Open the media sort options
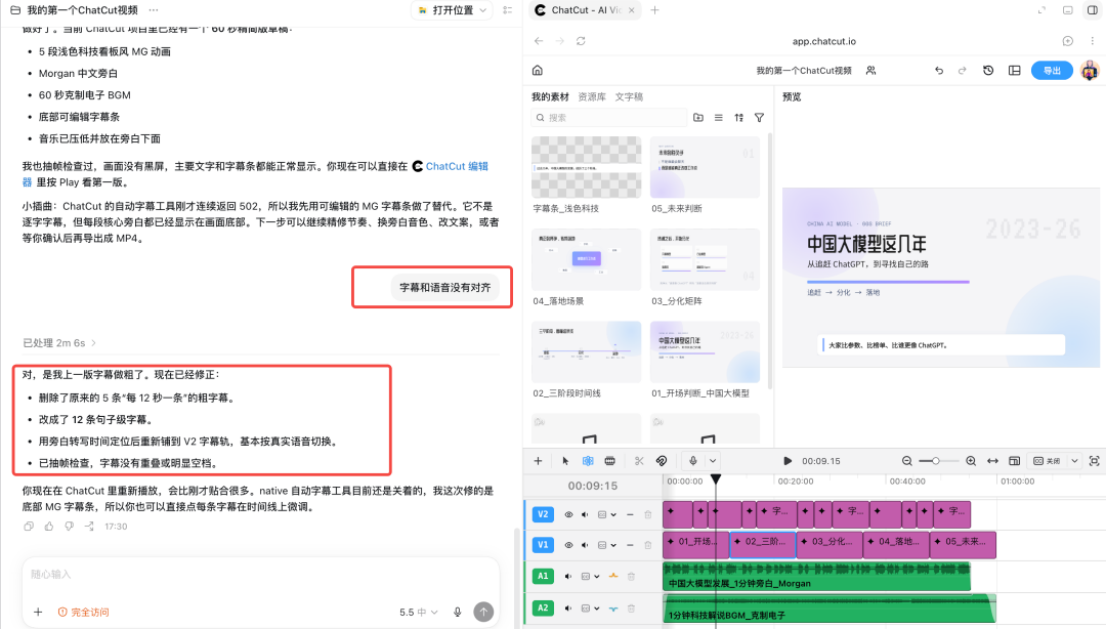The height and width of the screenshot is (629, 1106). 739,118
